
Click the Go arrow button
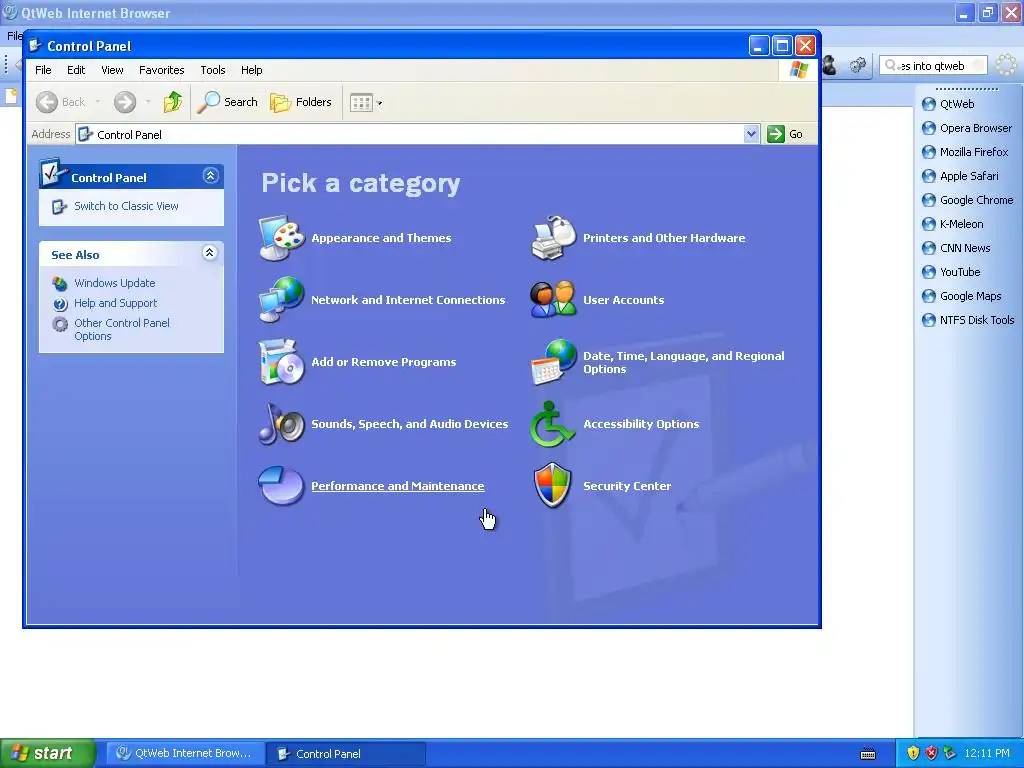tap(785, 134)
